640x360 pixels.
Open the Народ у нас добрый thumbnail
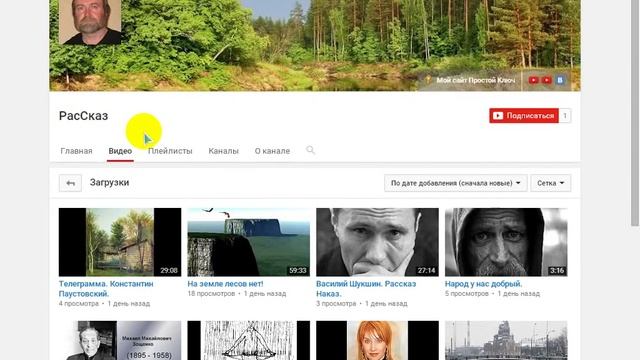(506, 242)
